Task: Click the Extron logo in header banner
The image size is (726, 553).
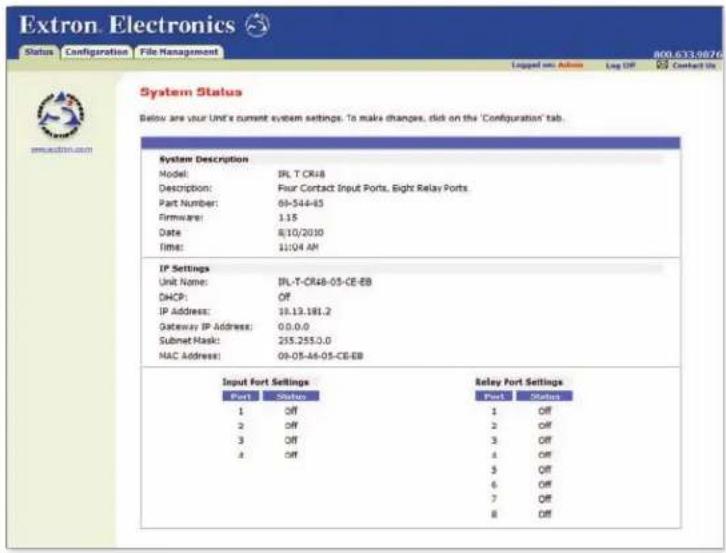Action: (x=257, y=25)
